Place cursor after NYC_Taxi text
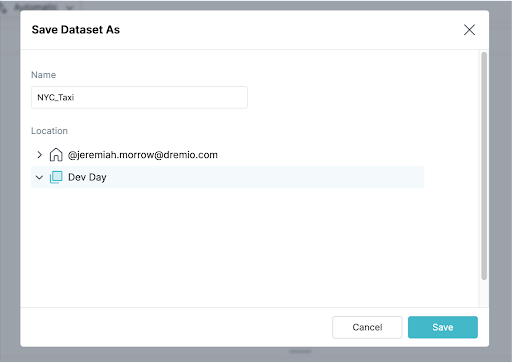 click(75, 97)
